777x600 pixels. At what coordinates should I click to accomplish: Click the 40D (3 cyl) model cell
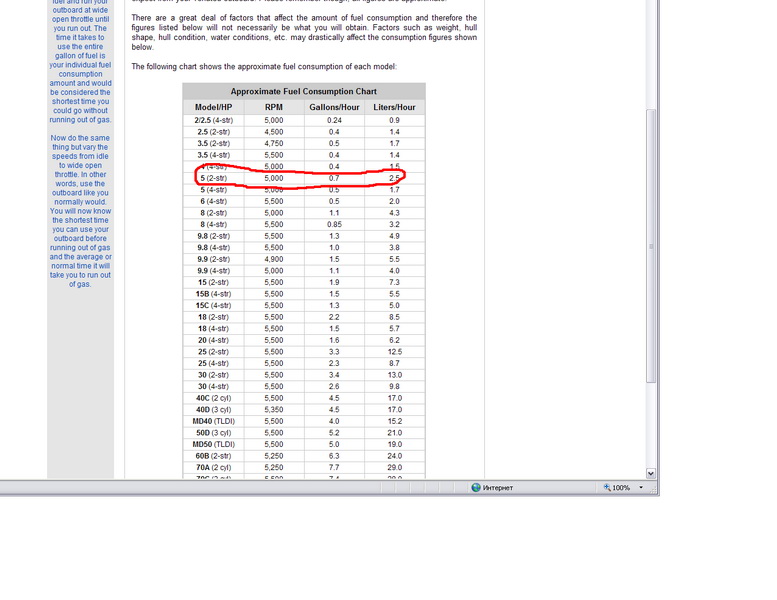(x=213, y=409)
